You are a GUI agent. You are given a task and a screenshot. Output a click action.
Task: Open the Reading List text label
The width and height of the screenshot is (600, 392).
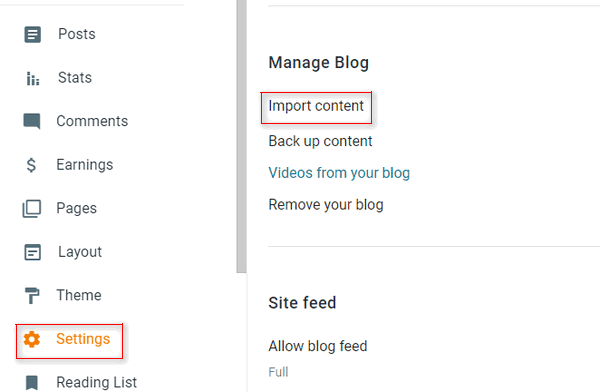(x=96, y=382)
